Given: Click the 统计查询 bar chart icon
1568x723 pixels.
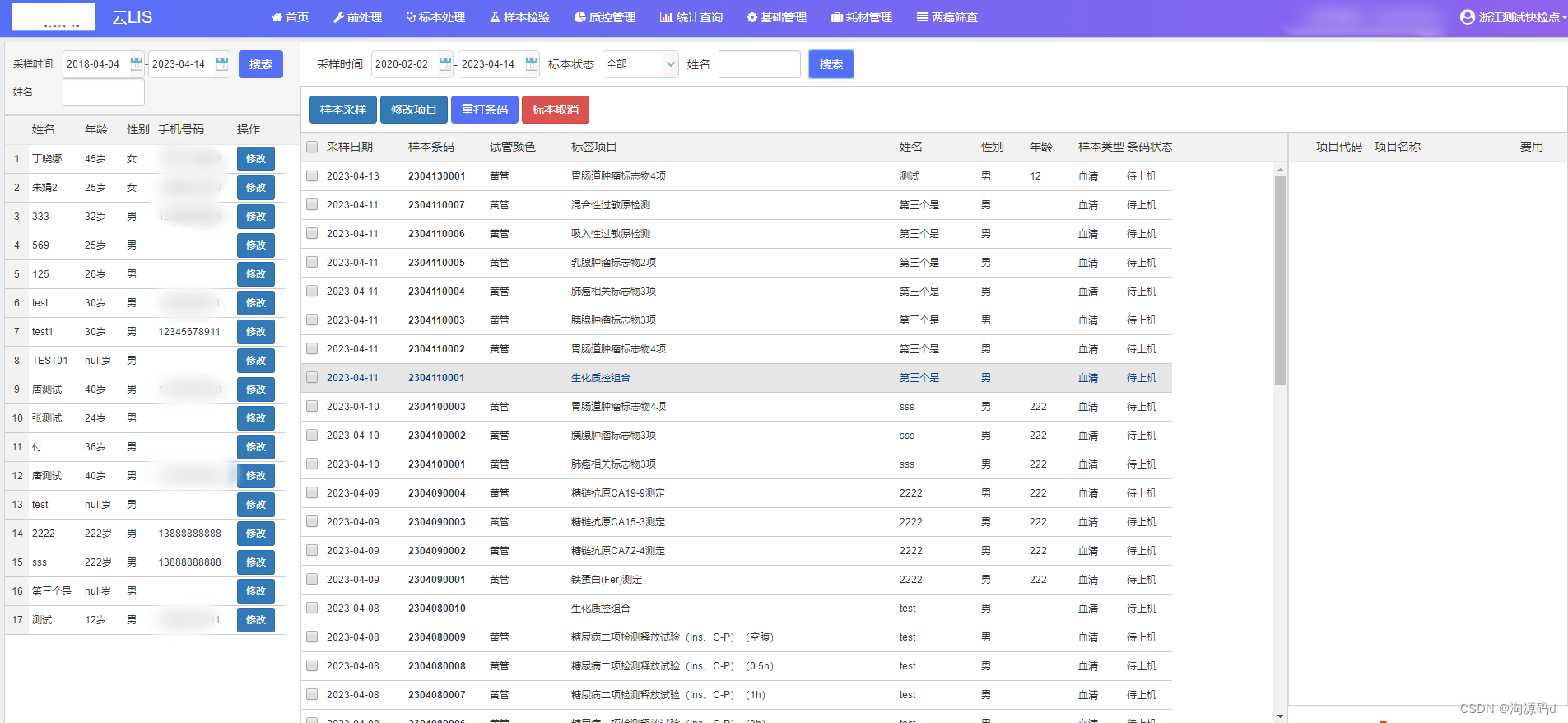Looking at the screenshot, I should point(666,17).
